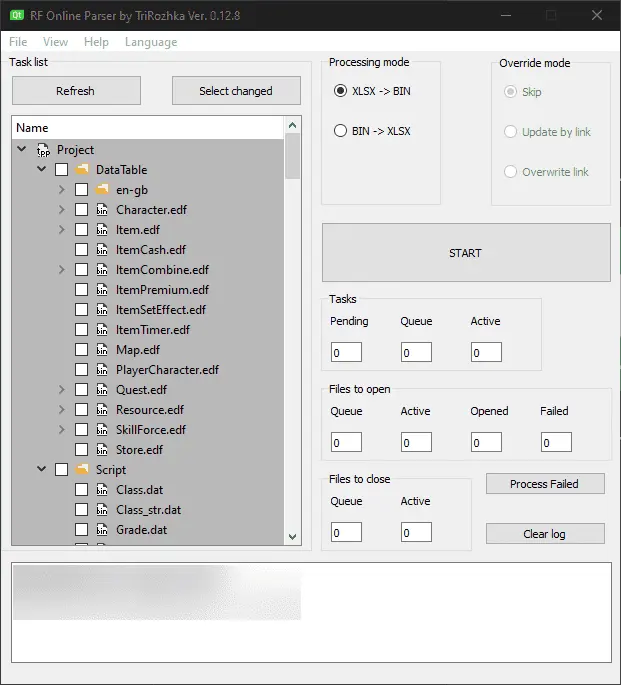Viewport: 621px width, 685px height.
Task: Click the Class_str.dat bin file icon
Action: (102, 510)
